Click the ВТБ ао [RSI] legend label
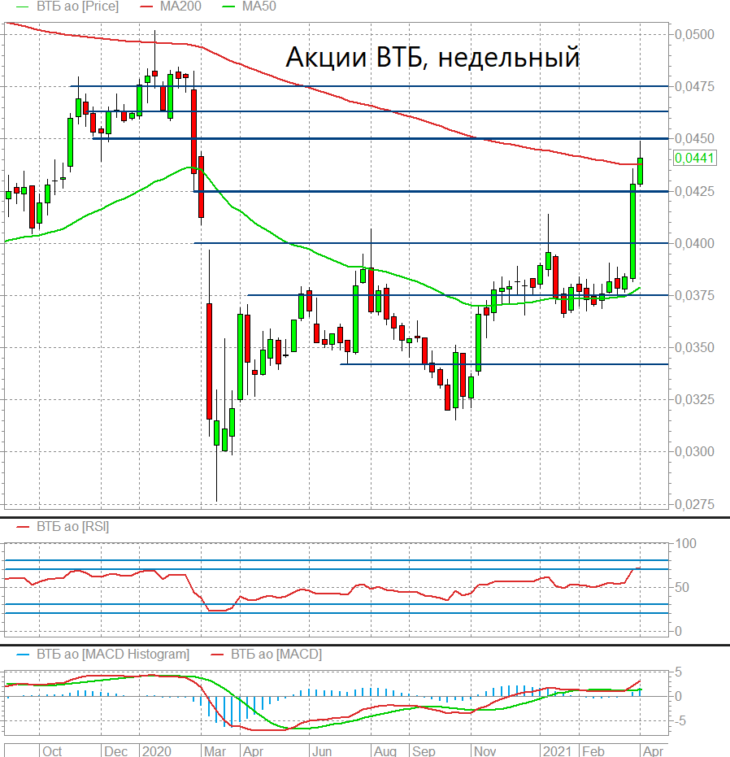 point(72,526)
